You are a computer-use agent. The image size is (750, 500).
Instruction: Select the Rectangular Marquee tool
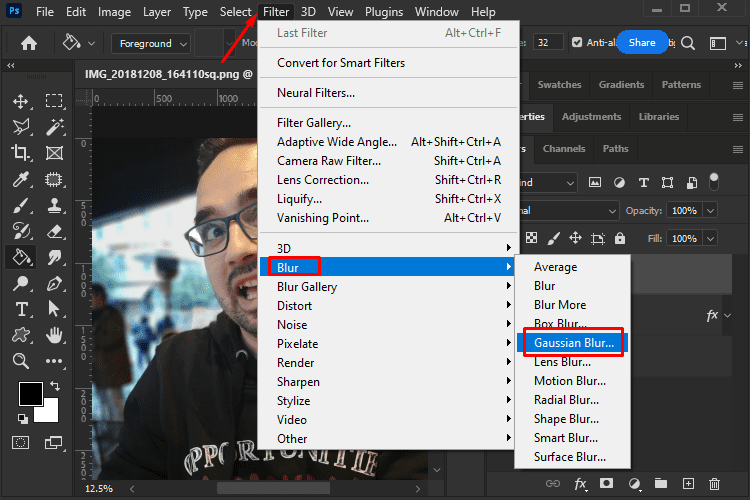click(x=54, y=101)
